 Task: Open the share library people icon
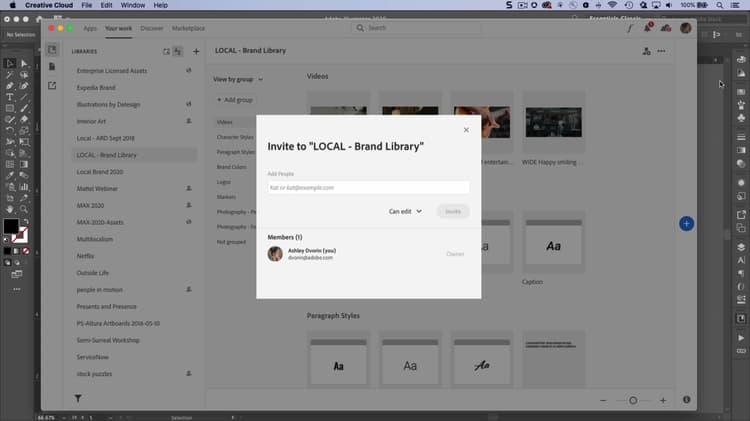point(647,51)
